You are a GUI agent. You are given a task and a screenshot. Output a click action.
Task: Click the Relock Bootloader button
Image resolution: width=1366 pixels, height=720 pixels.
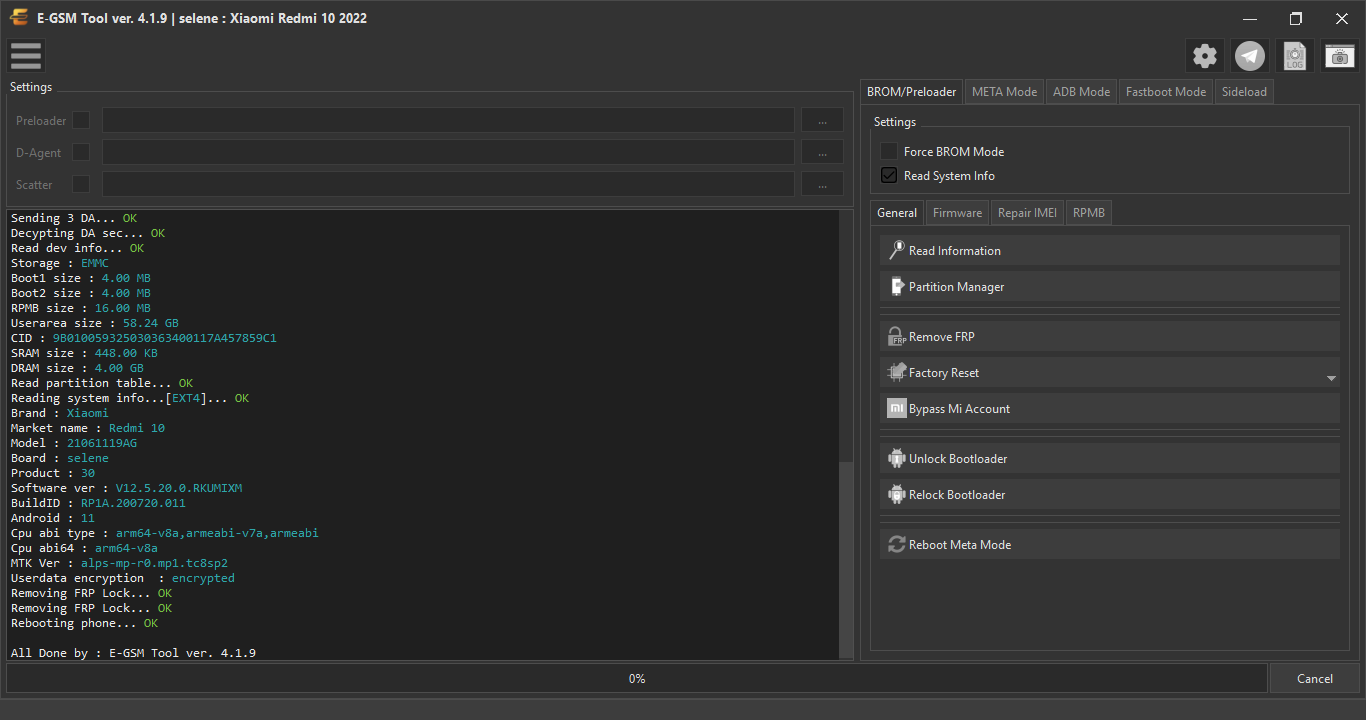(1110, 494)
